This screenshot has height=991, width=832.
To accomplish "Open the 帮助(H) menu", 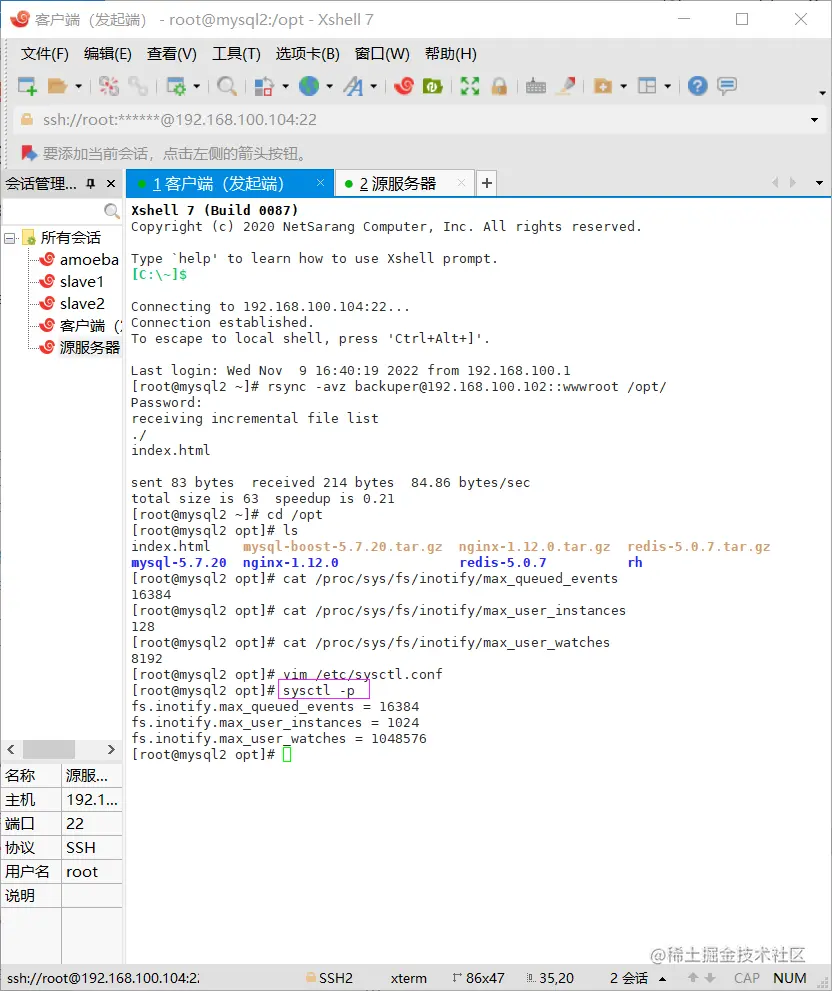I will pyautogui.click(x=450, y=54).
